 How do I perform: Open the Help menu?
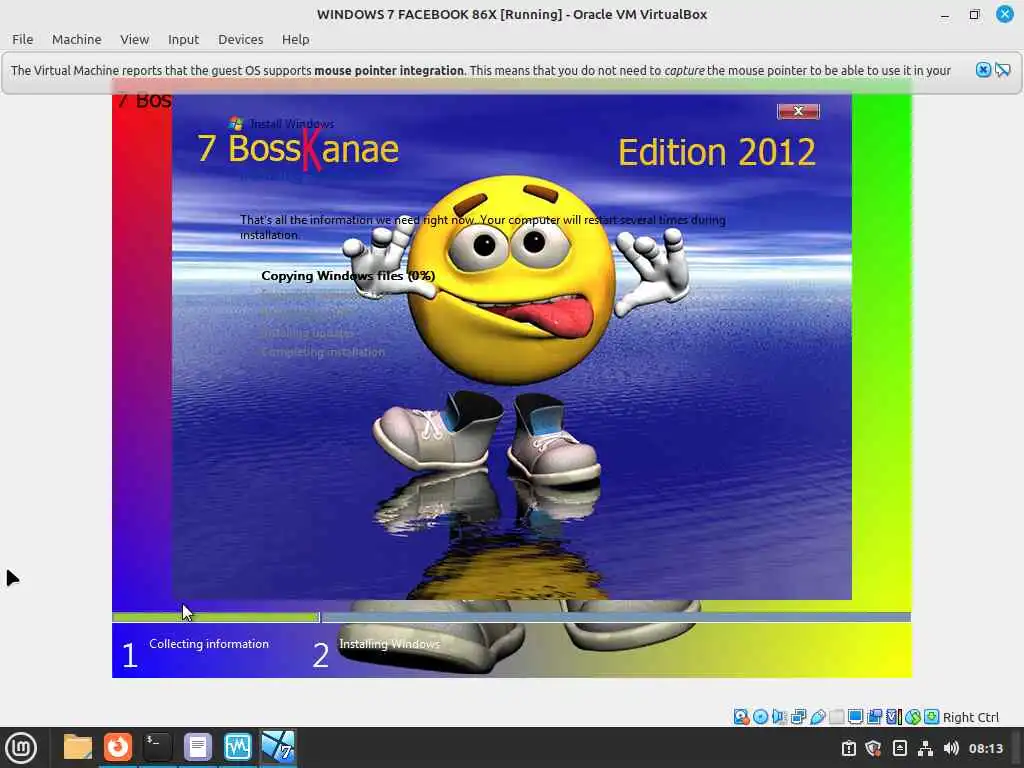point(295,39)
